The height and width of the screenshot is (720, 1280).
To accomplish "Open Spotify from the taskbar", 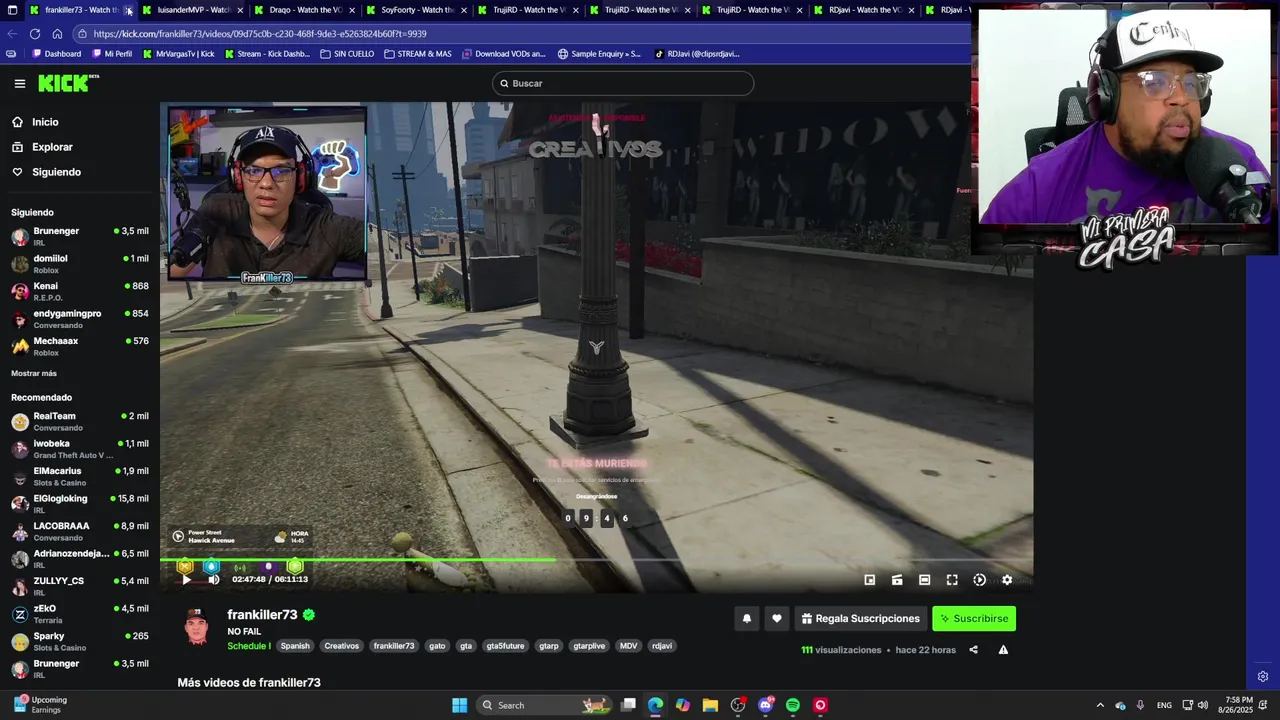I will click(x=793, y=705).
